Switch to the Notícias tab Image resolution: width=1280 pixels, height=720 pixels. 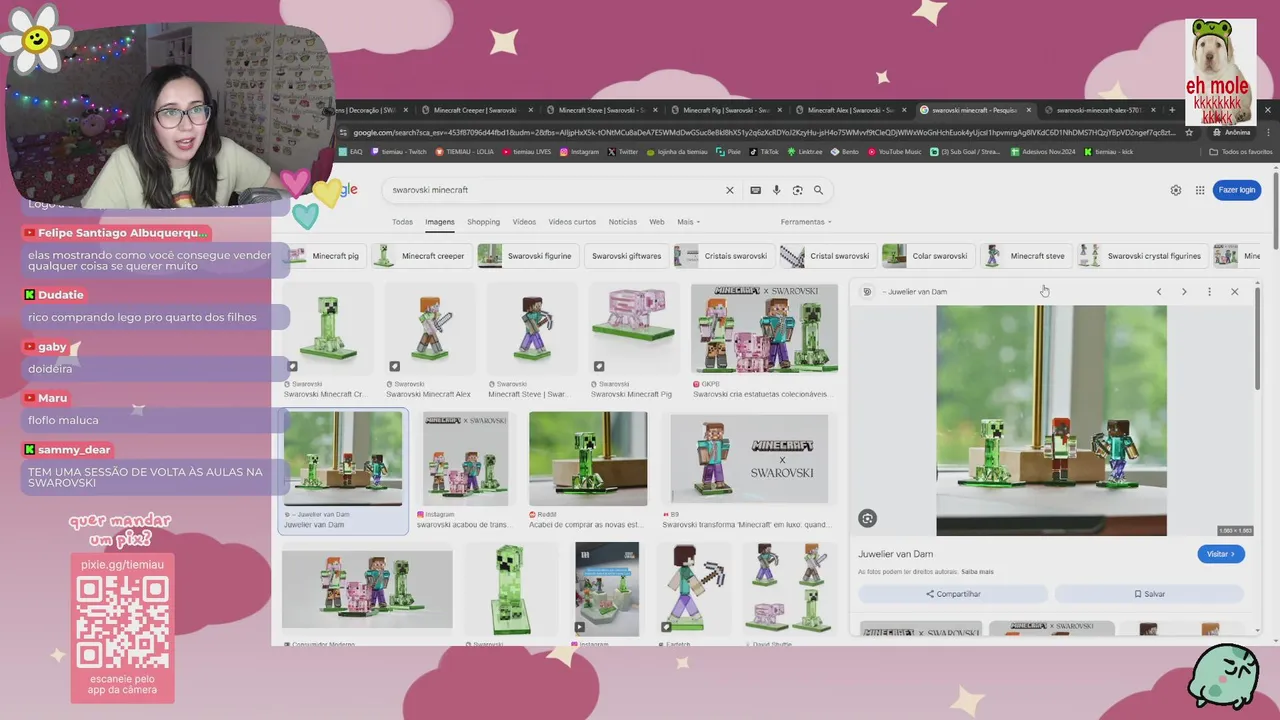(x=622, y=222)
